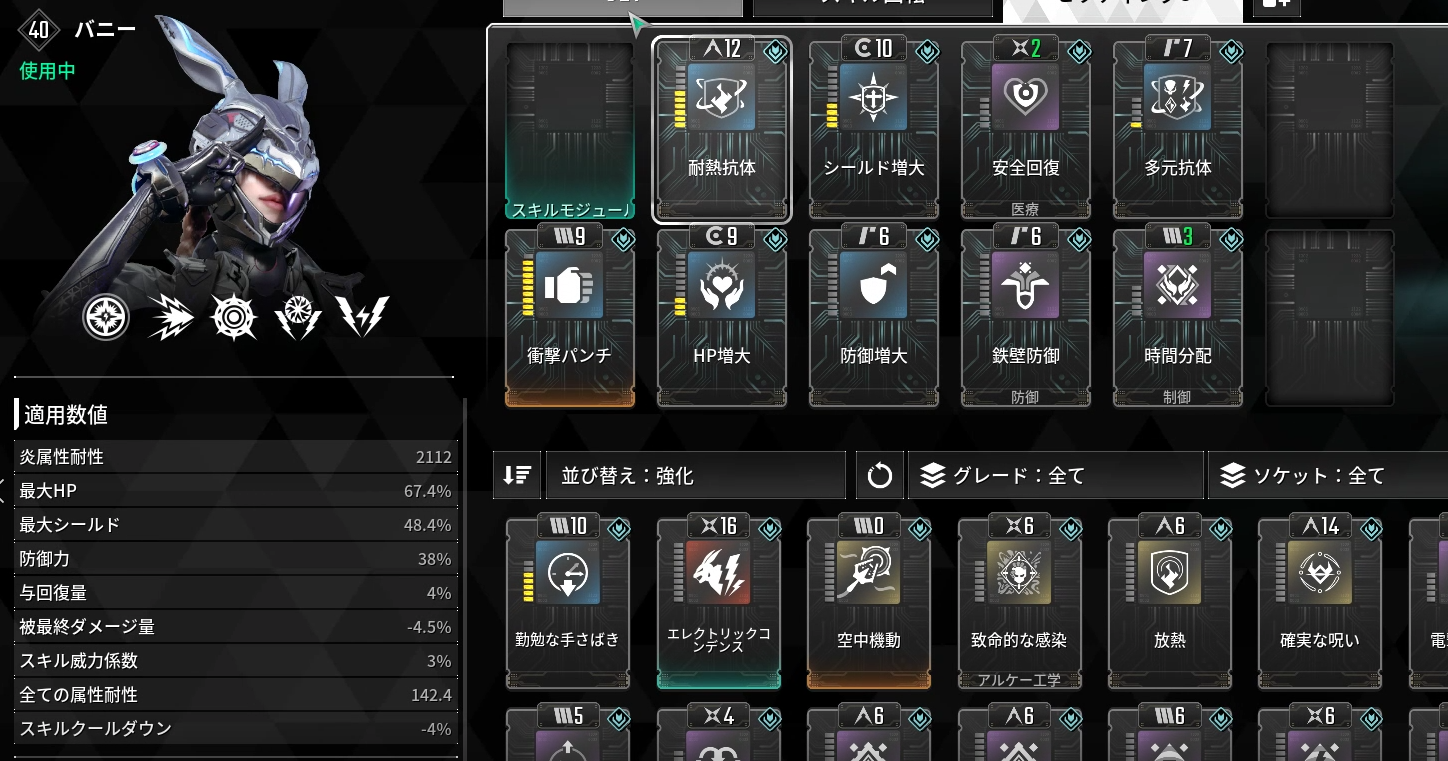Open the グレード：全て filter dropdown
The height and width of the screenshot is (761, 1448).
1055,476
